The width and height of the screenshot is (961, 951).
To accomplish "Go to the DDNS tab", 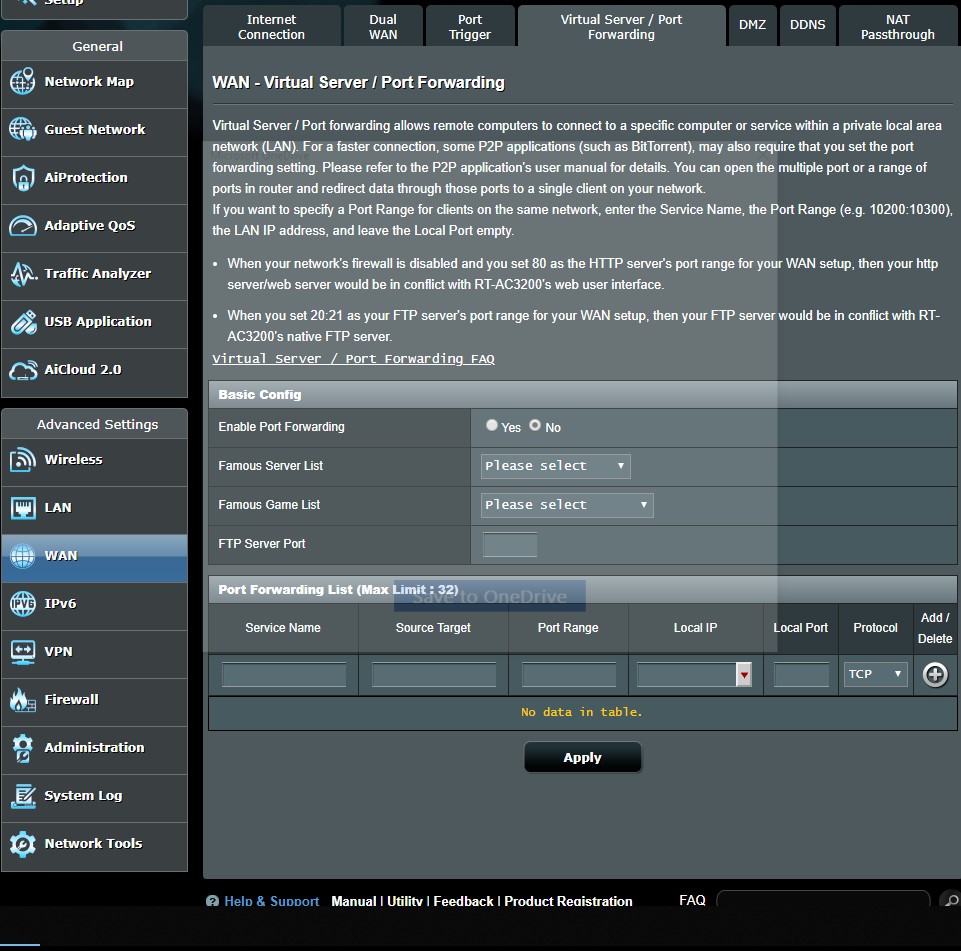I will 807,25.
